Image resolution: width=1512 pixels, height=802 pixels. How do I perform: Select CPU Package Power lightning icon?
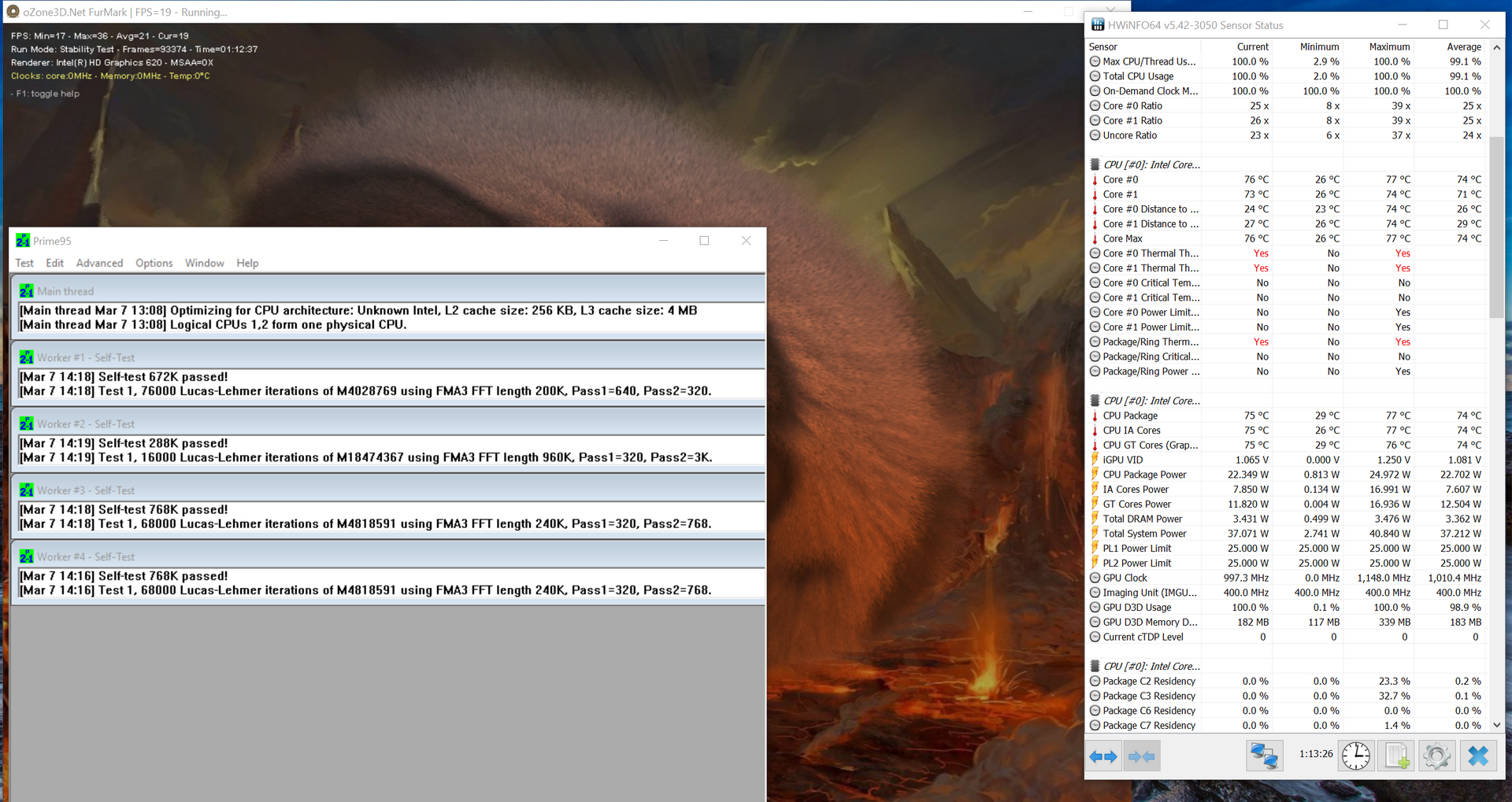pyautogui.click(x=1095, y=475)
